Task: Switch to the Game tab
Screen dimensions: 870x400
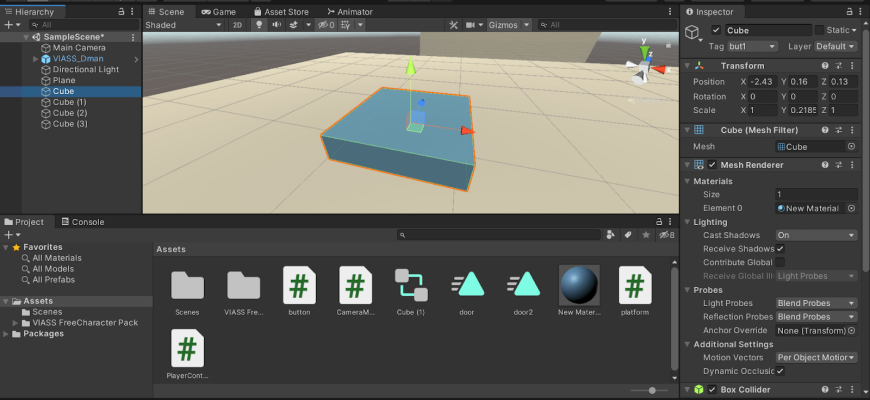Action: pyautogui.click(x=218, y=12)
